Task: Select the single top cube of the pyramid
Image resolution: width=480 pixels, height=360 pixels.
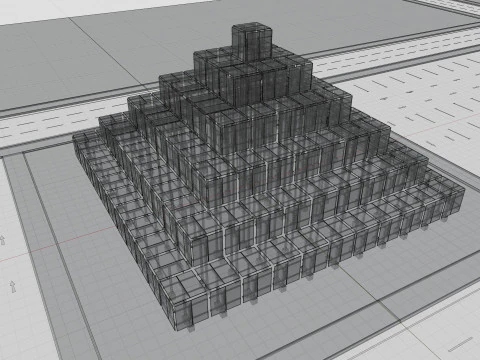Action: [252, 42]
